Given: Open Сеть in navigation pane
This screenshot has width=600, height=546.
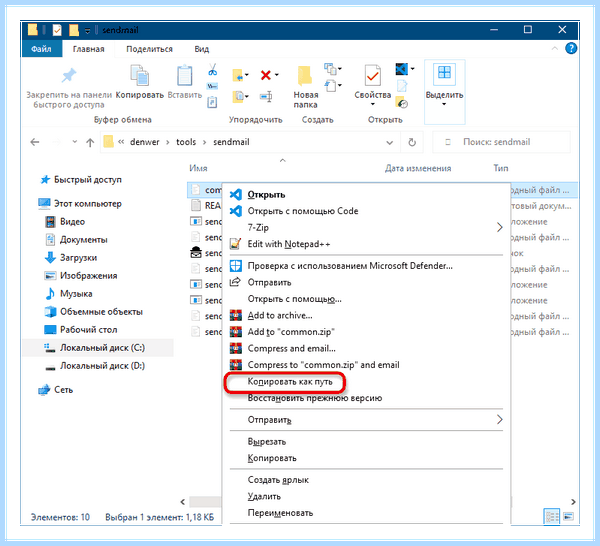Looking at the screenshot, I should tap(63, 390).
